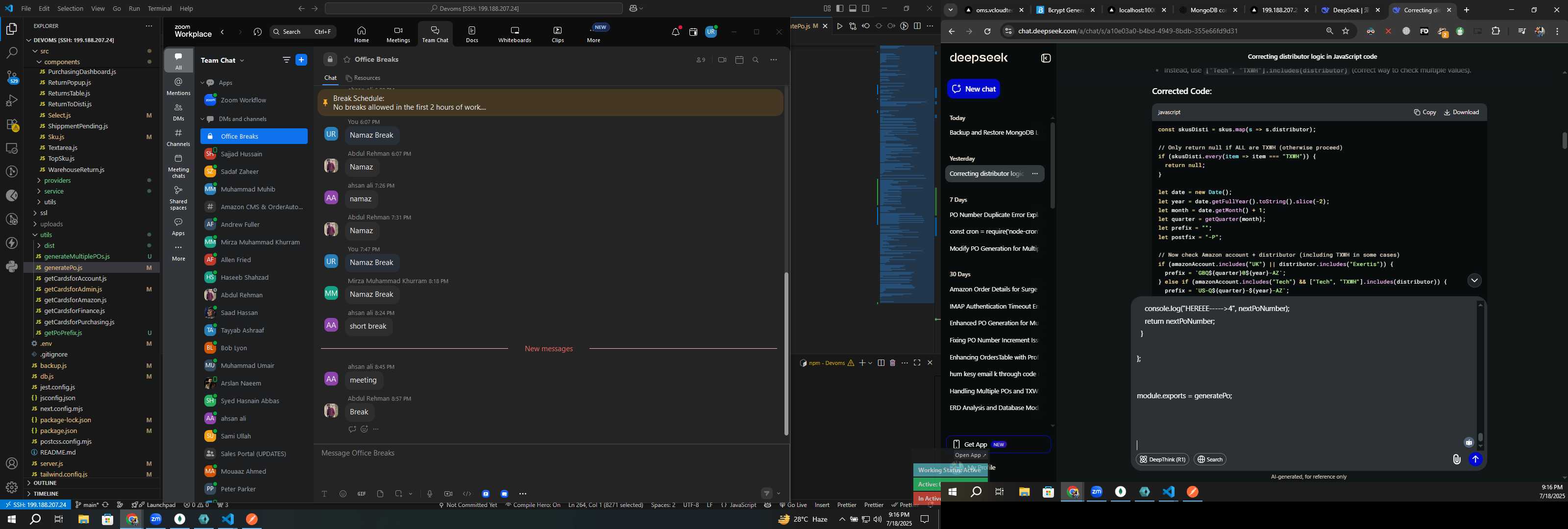Viewport: 1568px width, 529px height.
Task: Toggle VS Code primary side bar layout
Action: [x=840, y=8]
